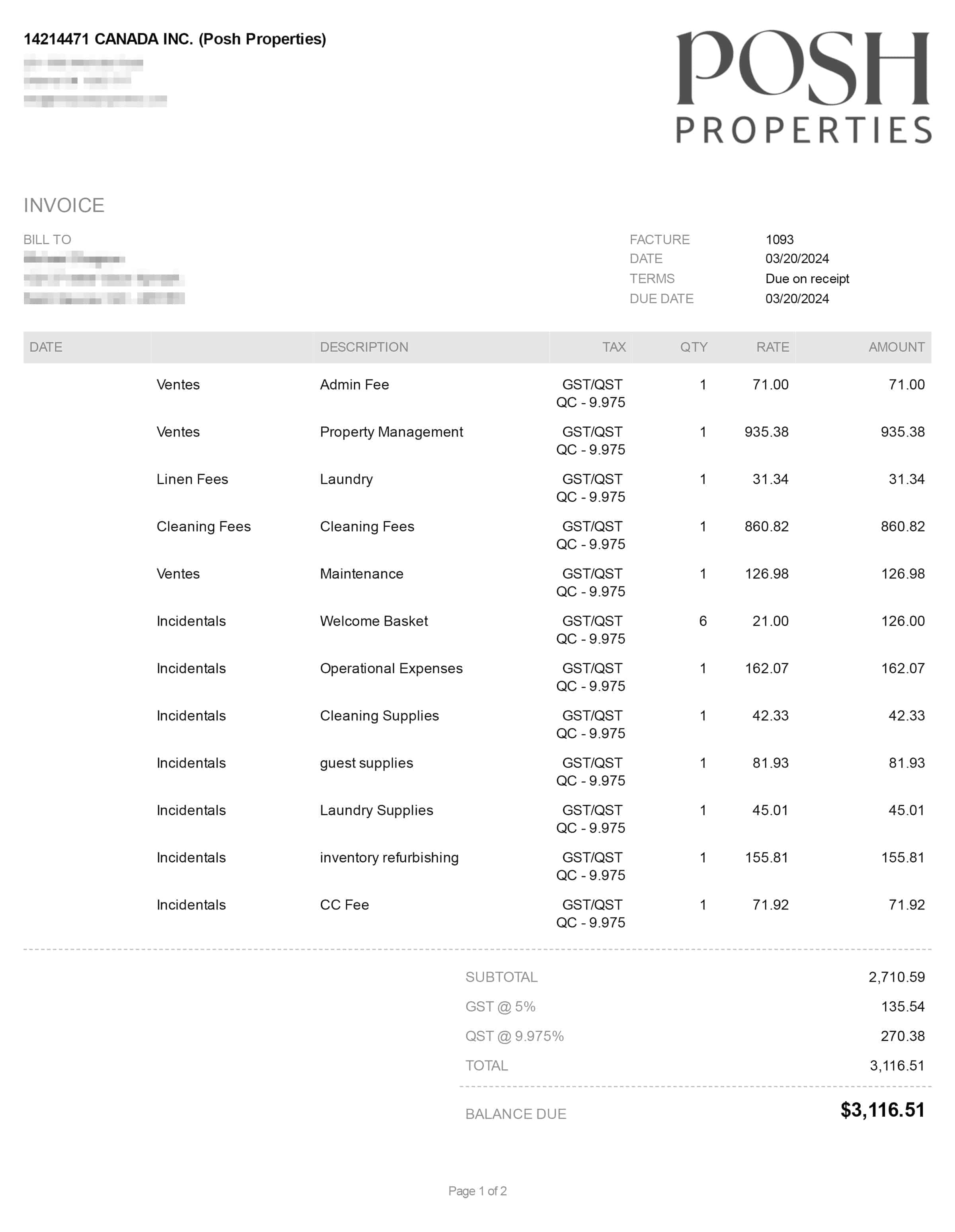Click the Linen Fees category text
The image size is (955, 1232).
coord(192,479)
